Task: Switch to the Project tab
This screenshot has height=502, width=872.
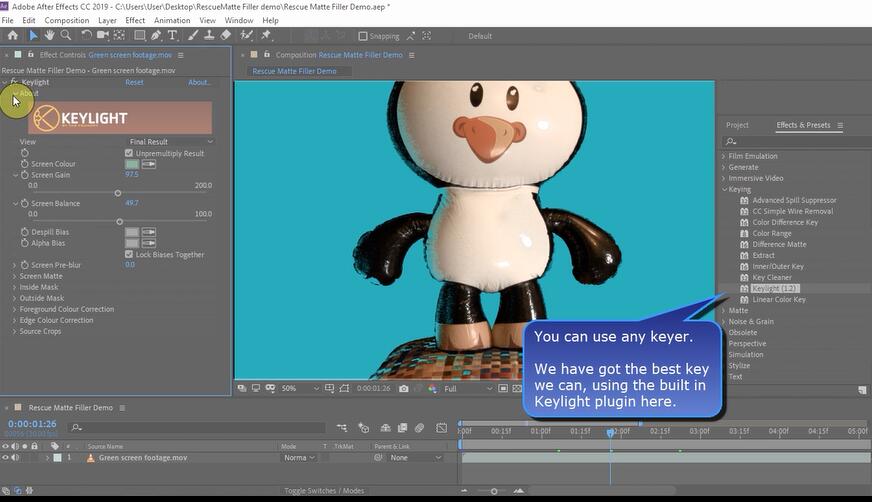Action: click(737, 125)
